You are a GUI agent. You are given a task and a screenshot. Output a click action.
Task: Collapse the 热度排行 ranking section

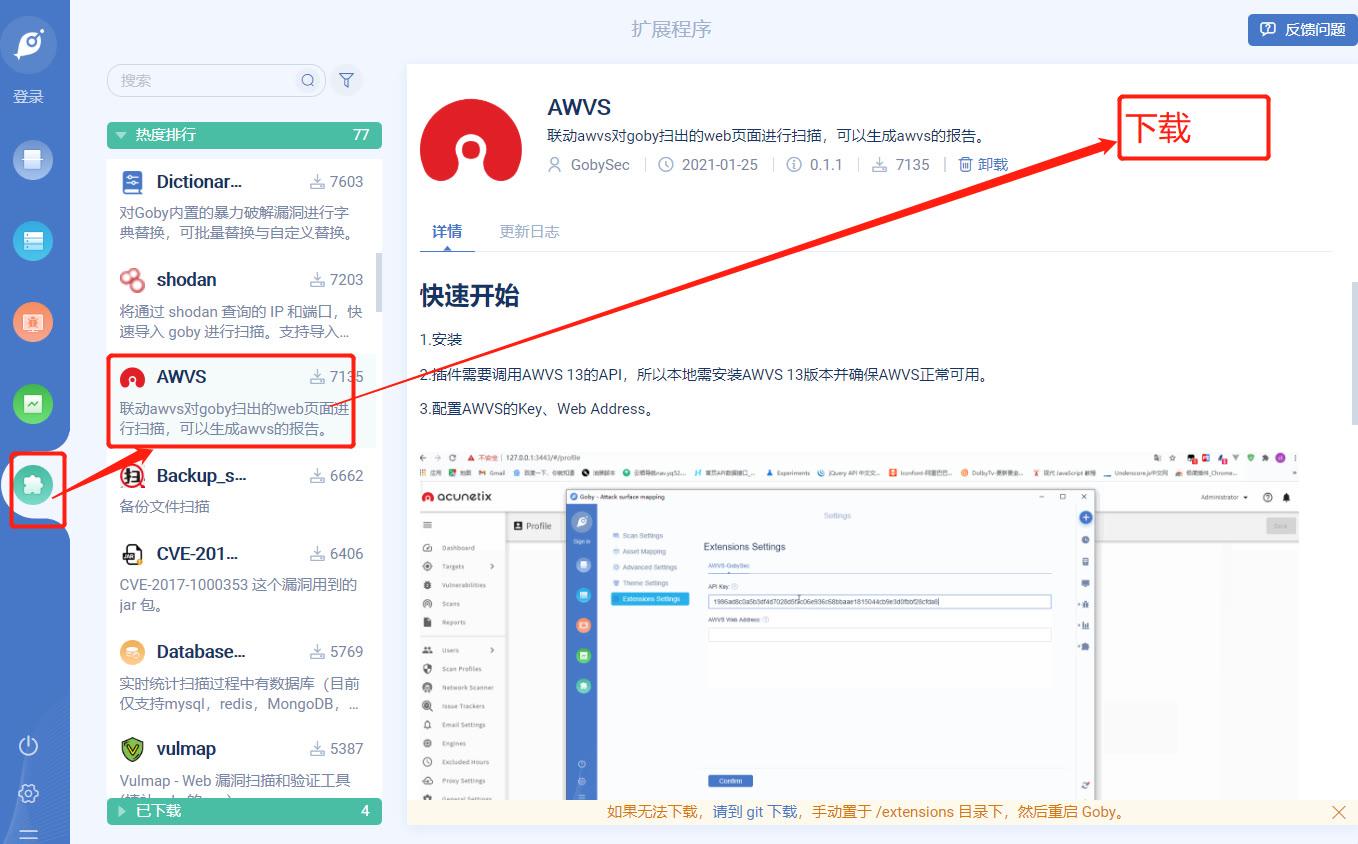pyautogui.click(x=122, y=135)
